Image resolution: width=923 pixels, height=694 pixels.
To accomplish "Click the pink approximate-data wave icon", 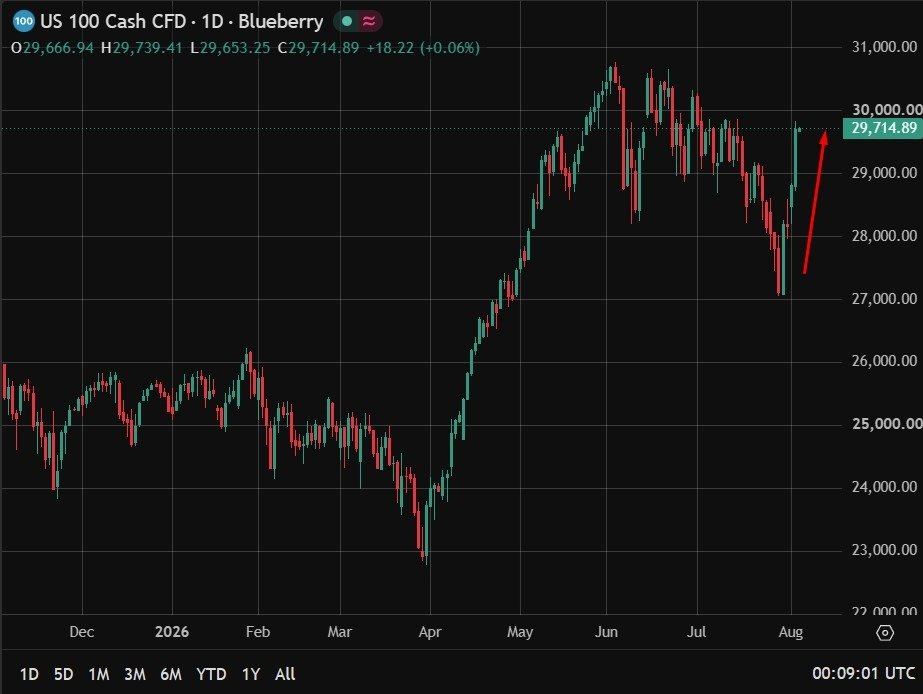I will 369,22.
